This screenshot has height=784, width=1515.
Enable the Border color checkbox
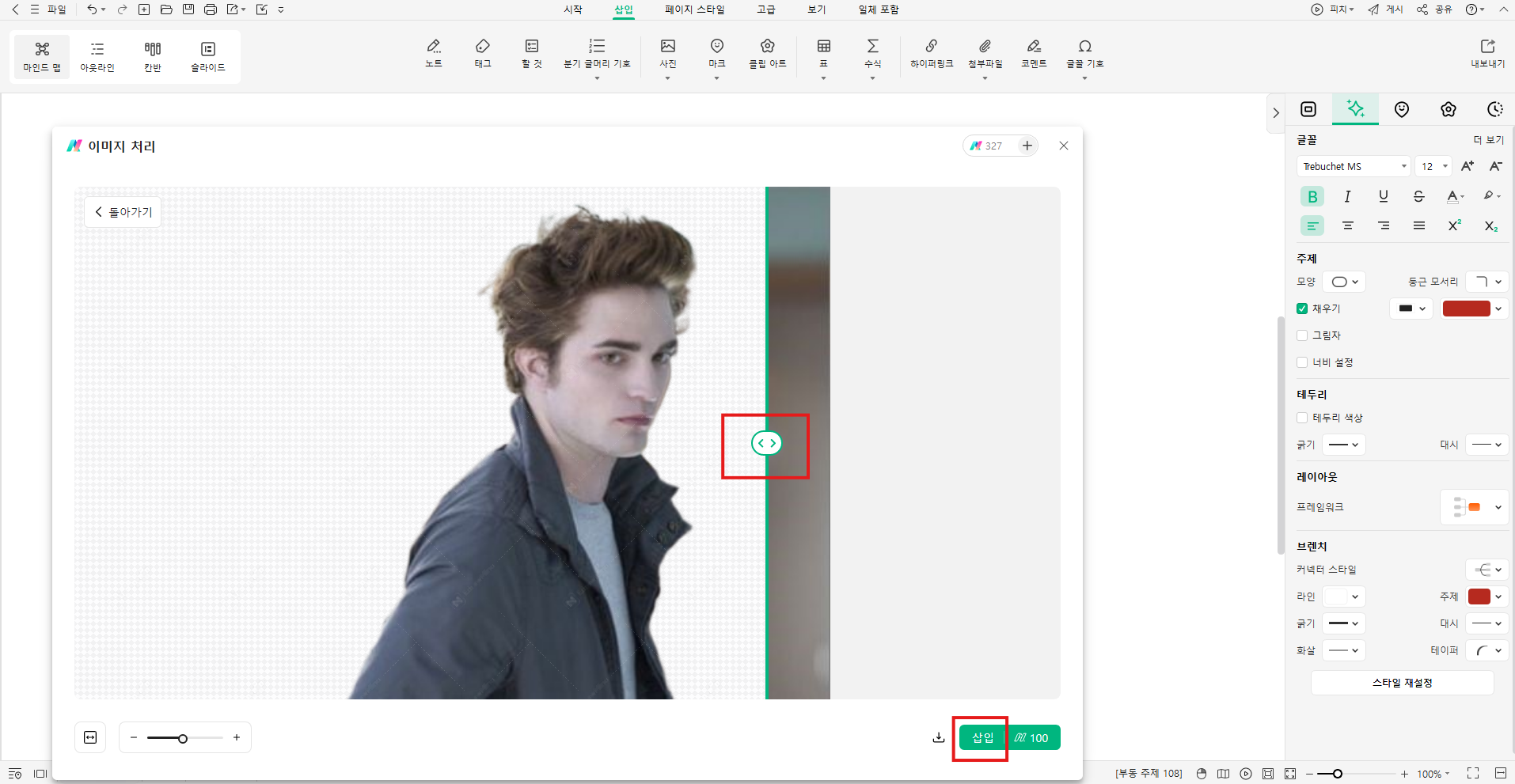(x=1302, y=418)
